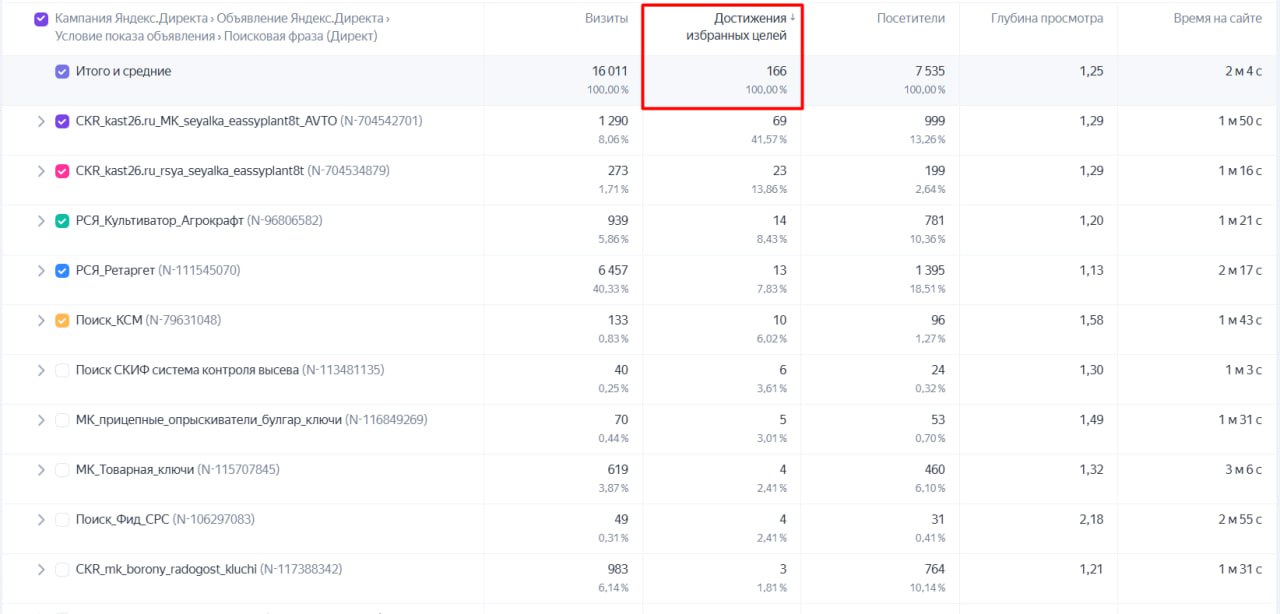This screenshot has width=1280, height=614.
Task: Toggle the pink checkbox for CKR_kast26.ru_rsya_seyalka_easyplant8t
Action: (x=62, y=171)
